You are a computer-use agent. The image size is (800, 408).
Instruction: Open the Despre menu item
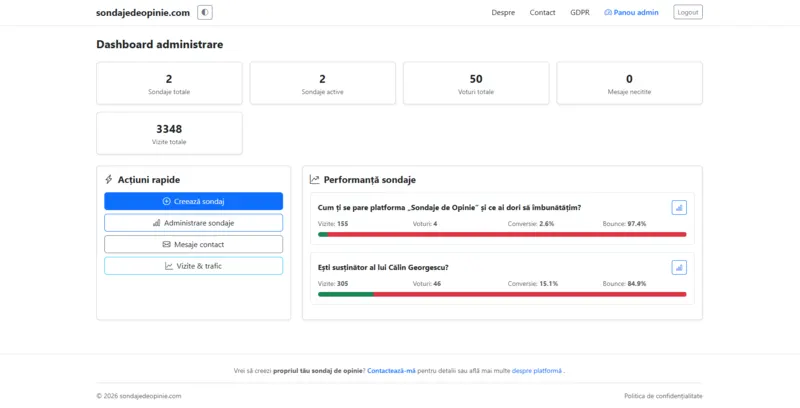[x=503, y=12]
